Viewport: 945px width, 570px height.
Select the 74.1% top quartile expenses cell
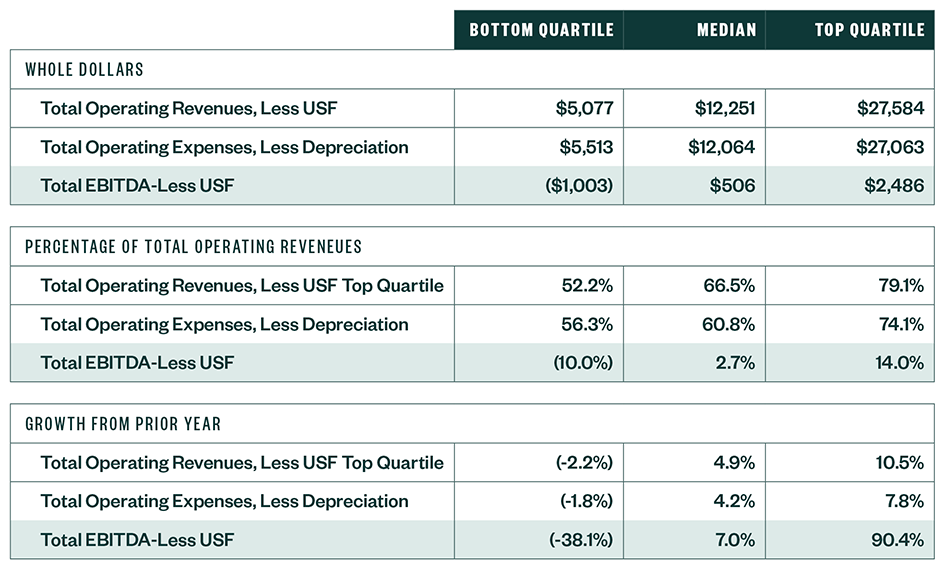[x=900, y=324]
